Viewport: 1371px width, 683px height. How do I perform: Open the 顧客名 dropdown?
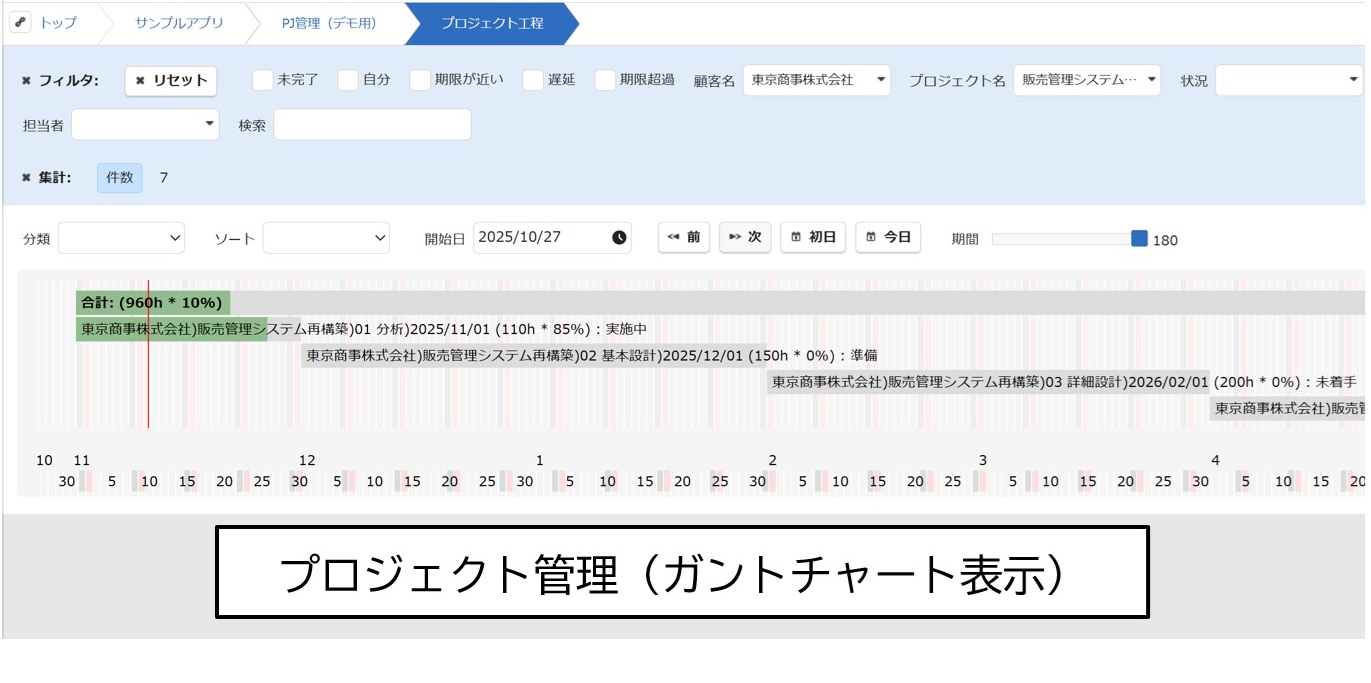[816, 80]
